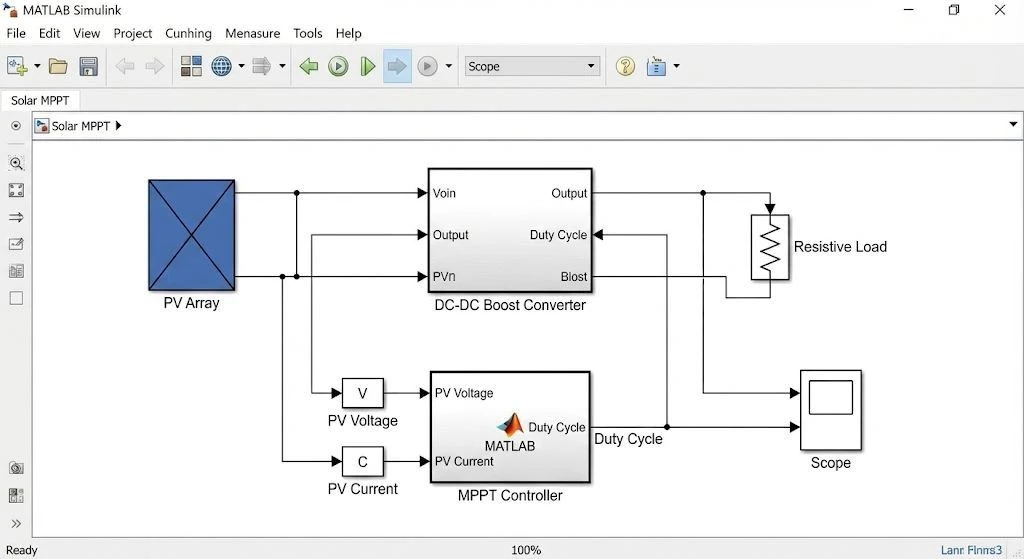Viewport: 1024px width, 559px height.
Task: Expand dropdown beside gray arrow list icon
Action: tap(282, 66)
